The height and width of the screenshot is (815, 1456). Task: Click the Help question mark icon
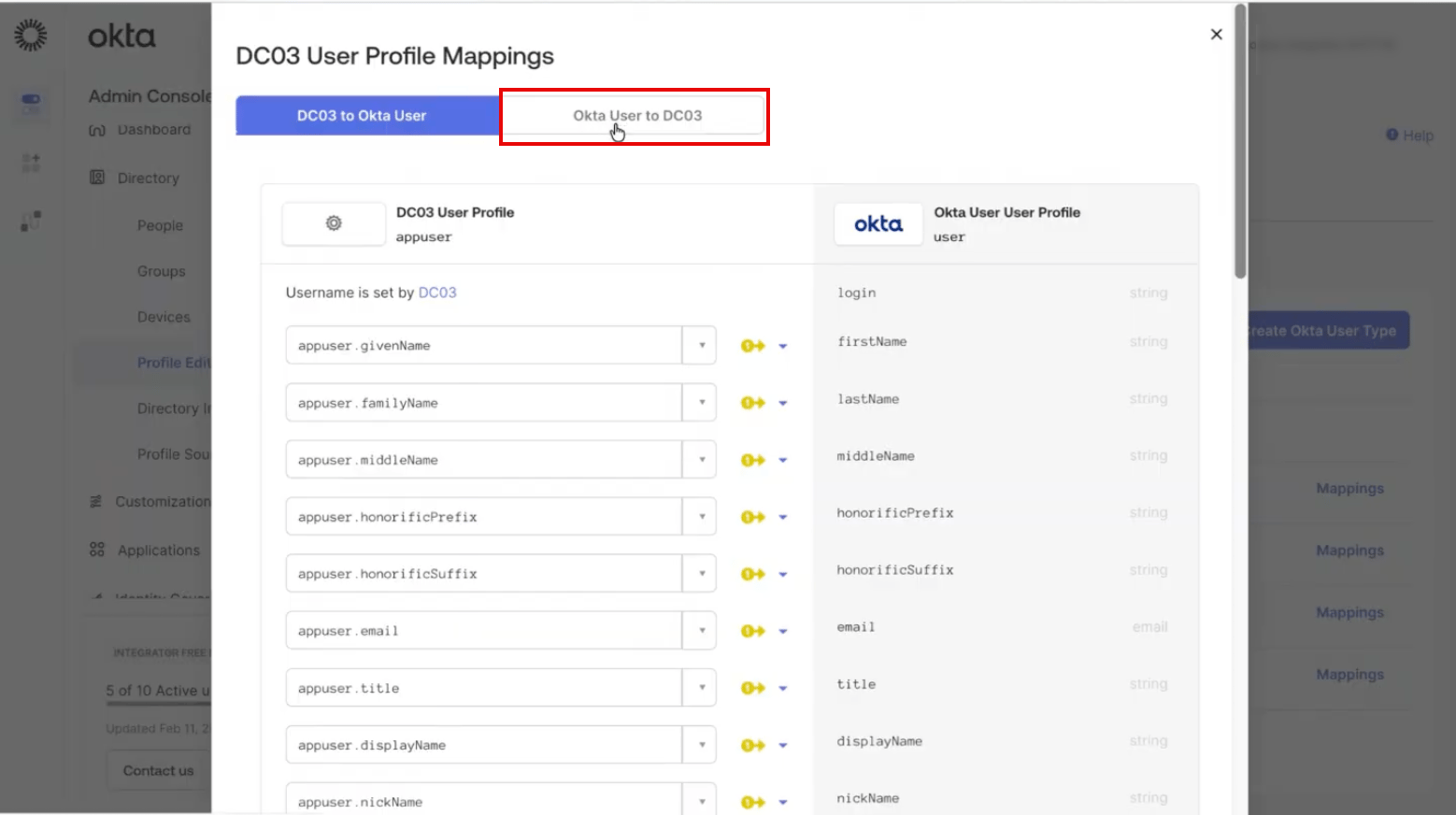(1392, 135)
